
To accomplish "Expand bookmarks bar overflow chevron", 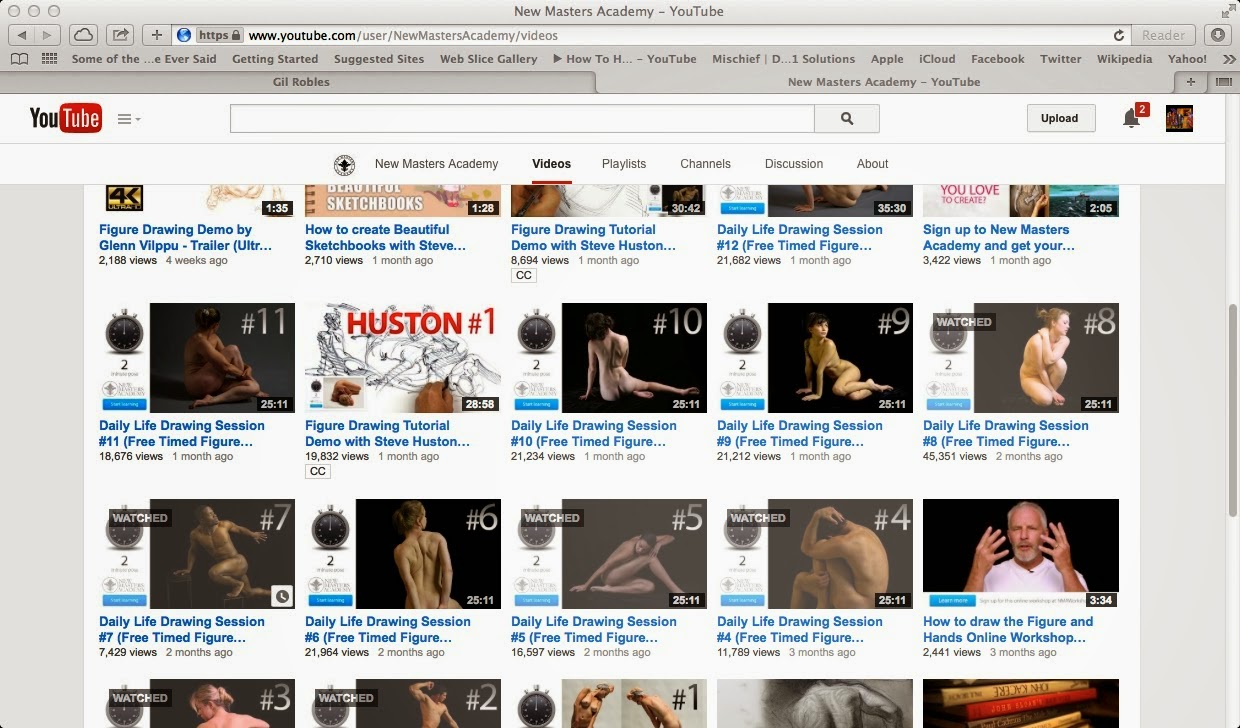I will point(1229,59).
